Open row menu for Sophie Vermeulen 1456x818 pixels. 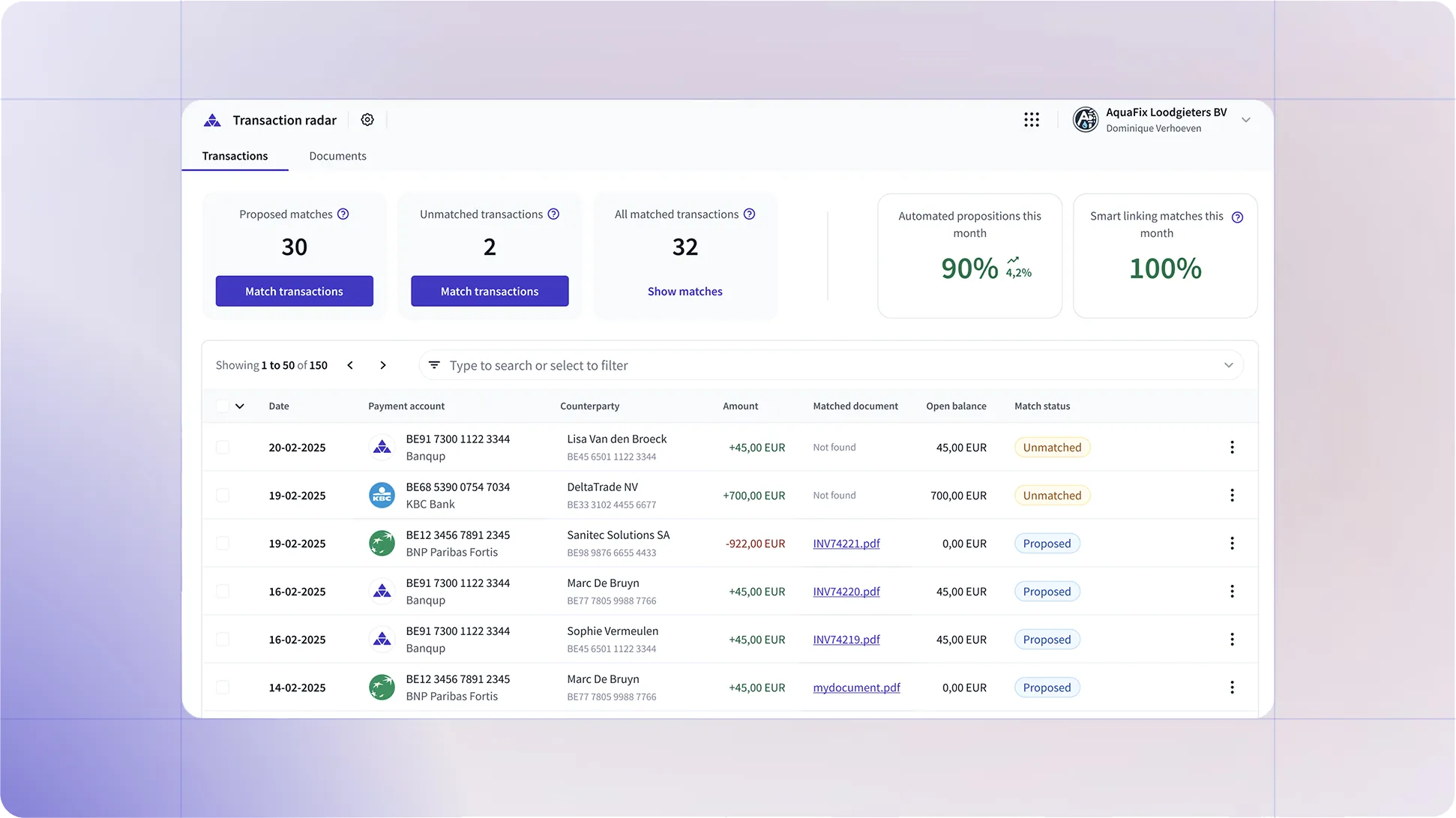tap(1232, 640)
